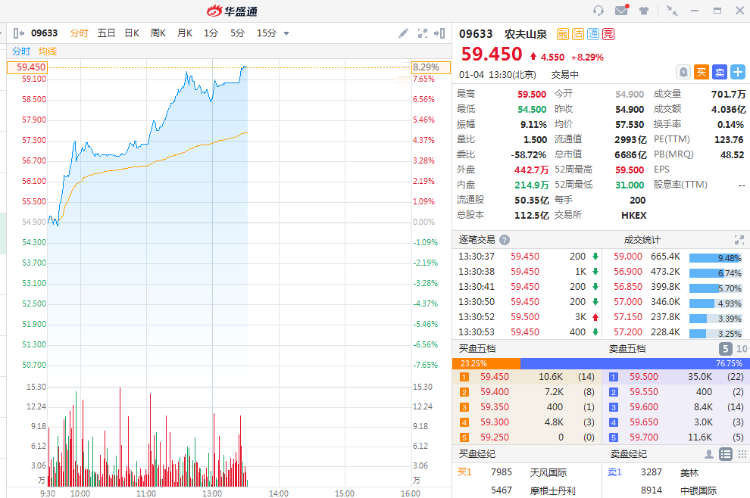Open customer service headset icon
The height and width of the screenshot is (498, 750).
tap(598, 10)
